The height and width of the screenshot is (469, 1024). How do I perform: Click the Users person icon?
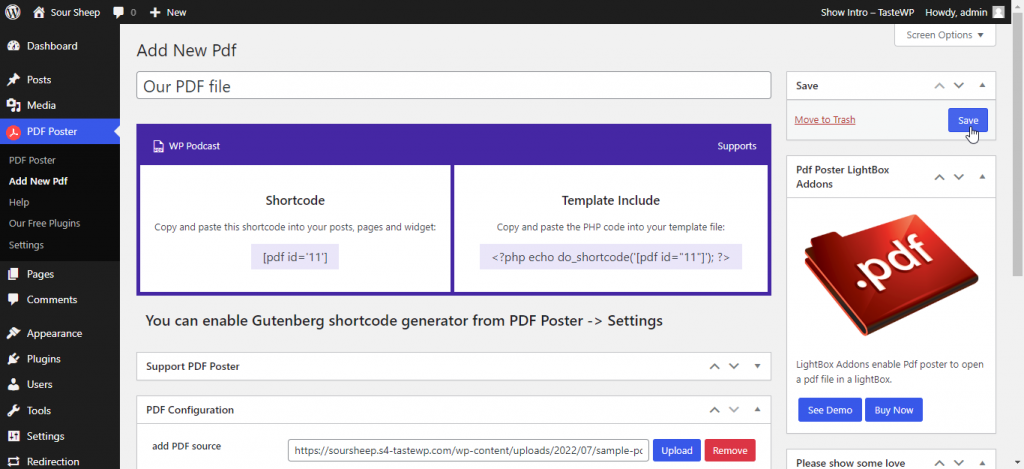(x=14, y=384)
